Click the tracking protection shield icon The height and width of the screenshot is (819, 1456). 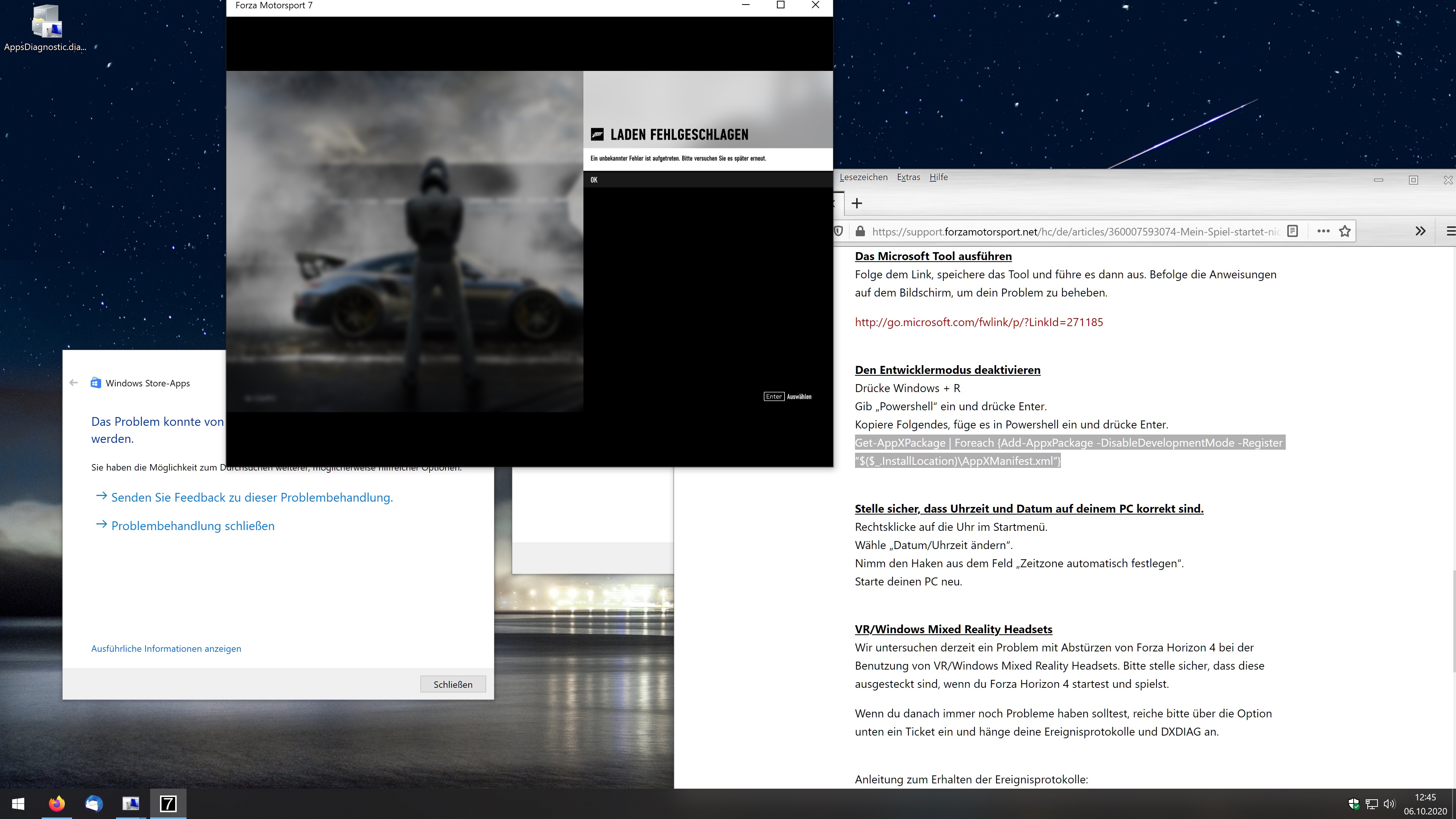click(x=839, y=231)
